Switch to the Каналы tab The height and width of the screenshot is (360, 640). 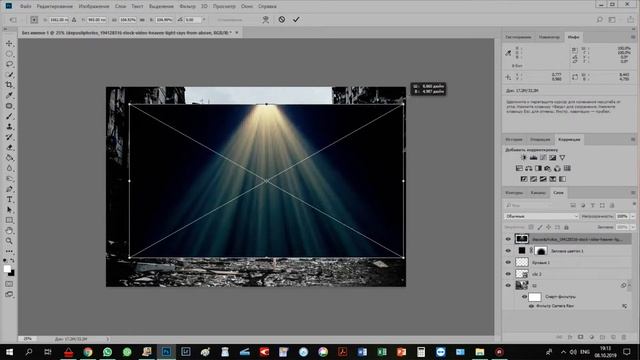pyautogui.click(x=538, y=193)
